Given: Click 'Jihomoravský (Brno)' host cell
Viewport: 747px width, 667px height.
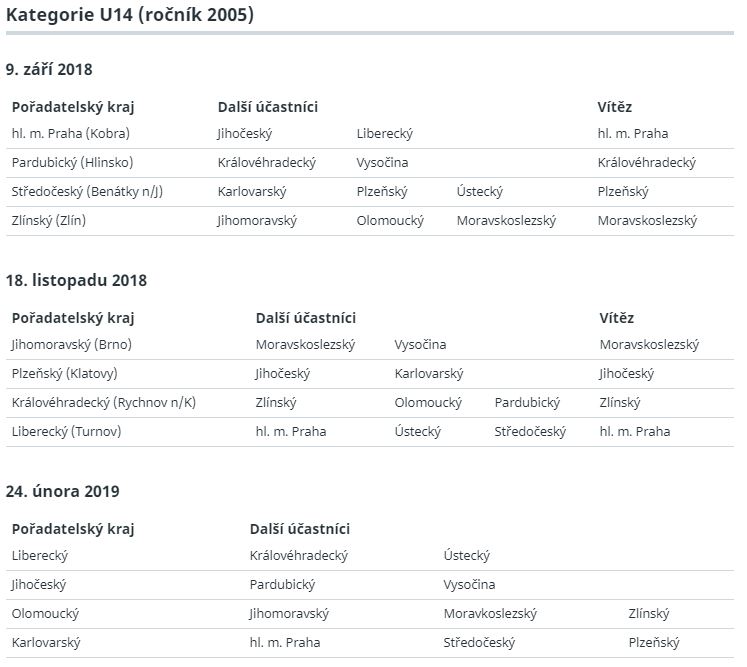Looking at the screenshot, I should tap(71, 344).
